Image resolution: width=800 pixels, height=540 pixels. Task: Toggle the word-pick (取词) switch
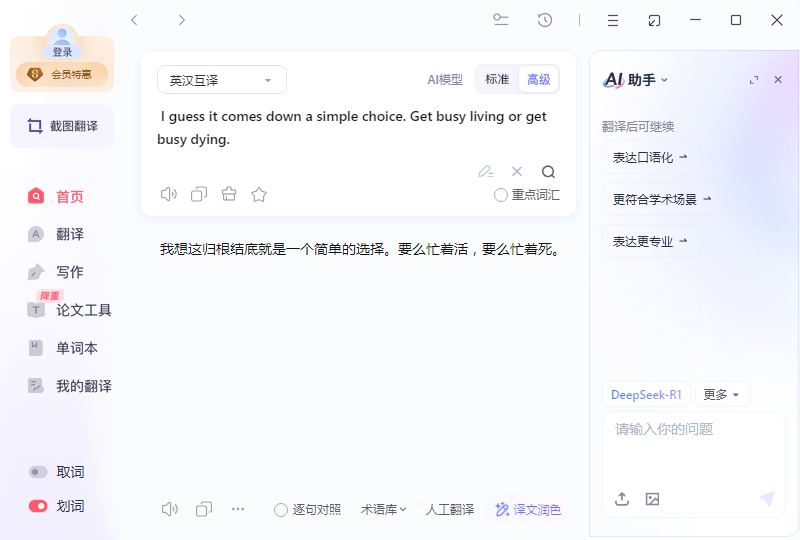38,472
